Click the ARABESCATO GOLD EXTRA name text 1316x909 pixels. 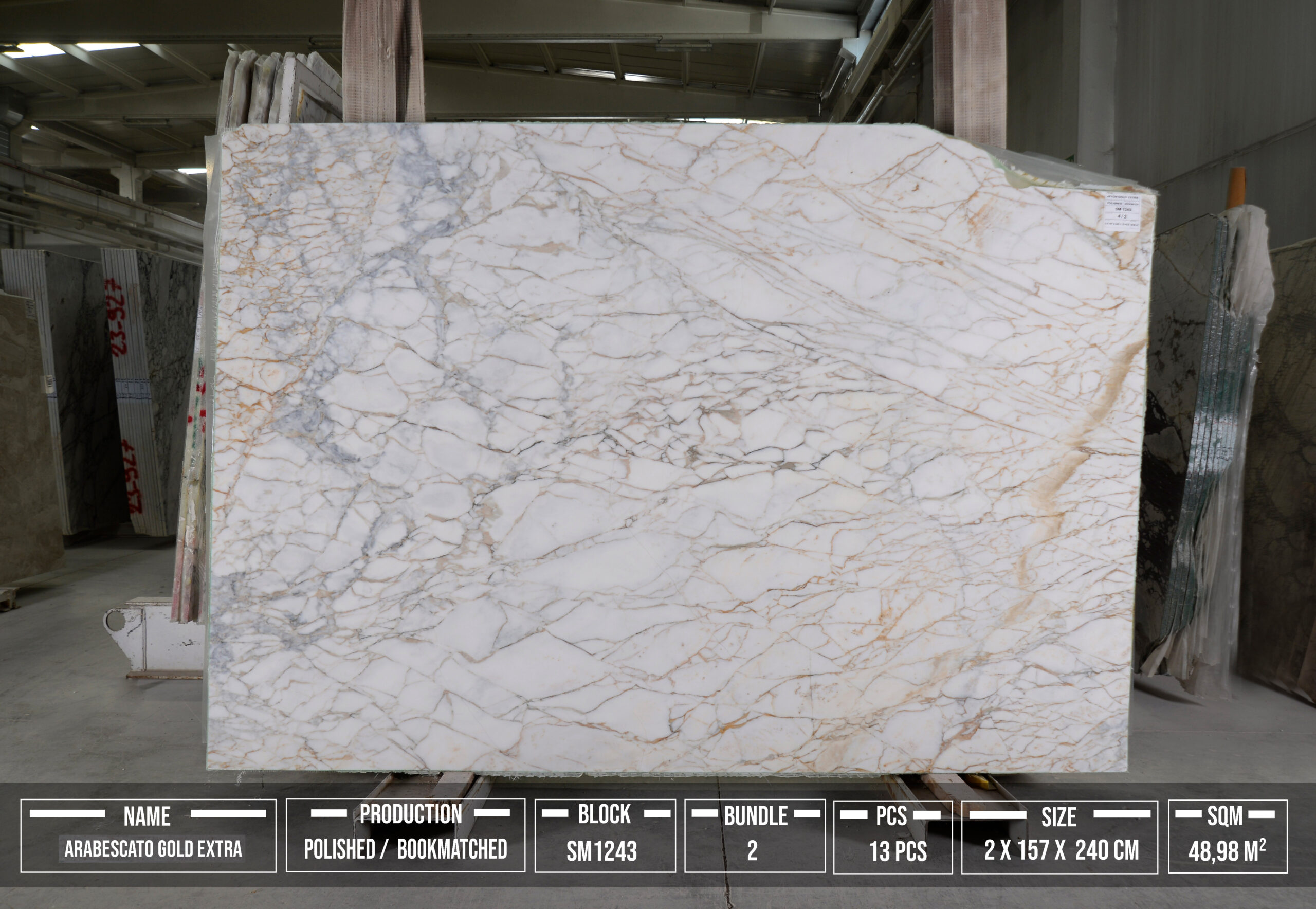[153, 849]
